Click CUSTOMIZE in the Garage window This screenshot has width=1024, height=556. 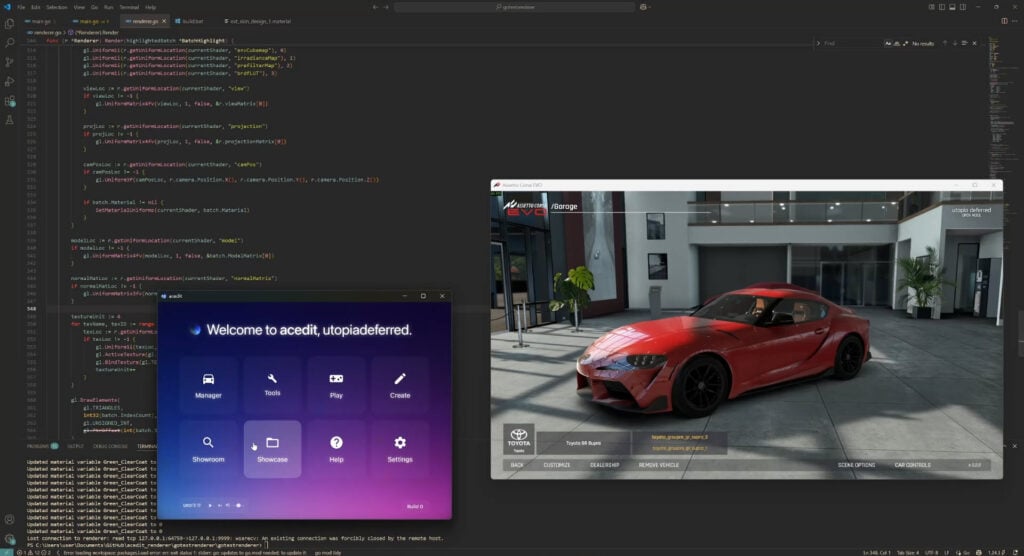coord(556,465)
